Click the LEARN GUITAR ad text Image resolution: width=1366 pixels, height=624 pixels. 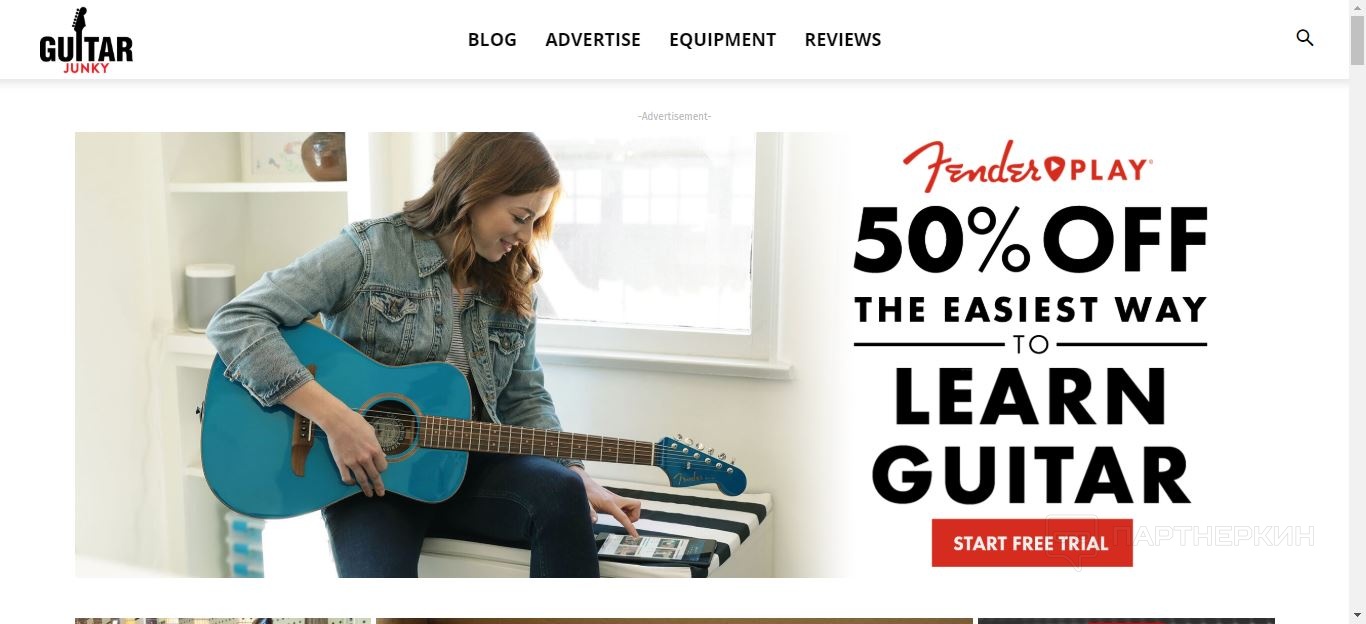click(x=1030, y=436)
